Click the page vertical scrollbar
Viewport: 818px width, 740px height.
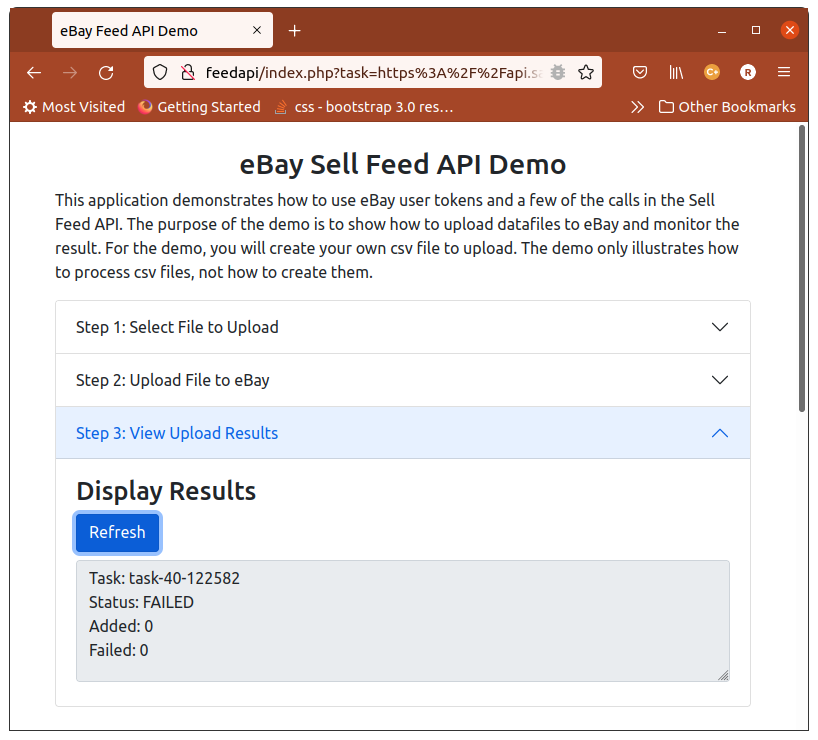(x=802, y=269)
